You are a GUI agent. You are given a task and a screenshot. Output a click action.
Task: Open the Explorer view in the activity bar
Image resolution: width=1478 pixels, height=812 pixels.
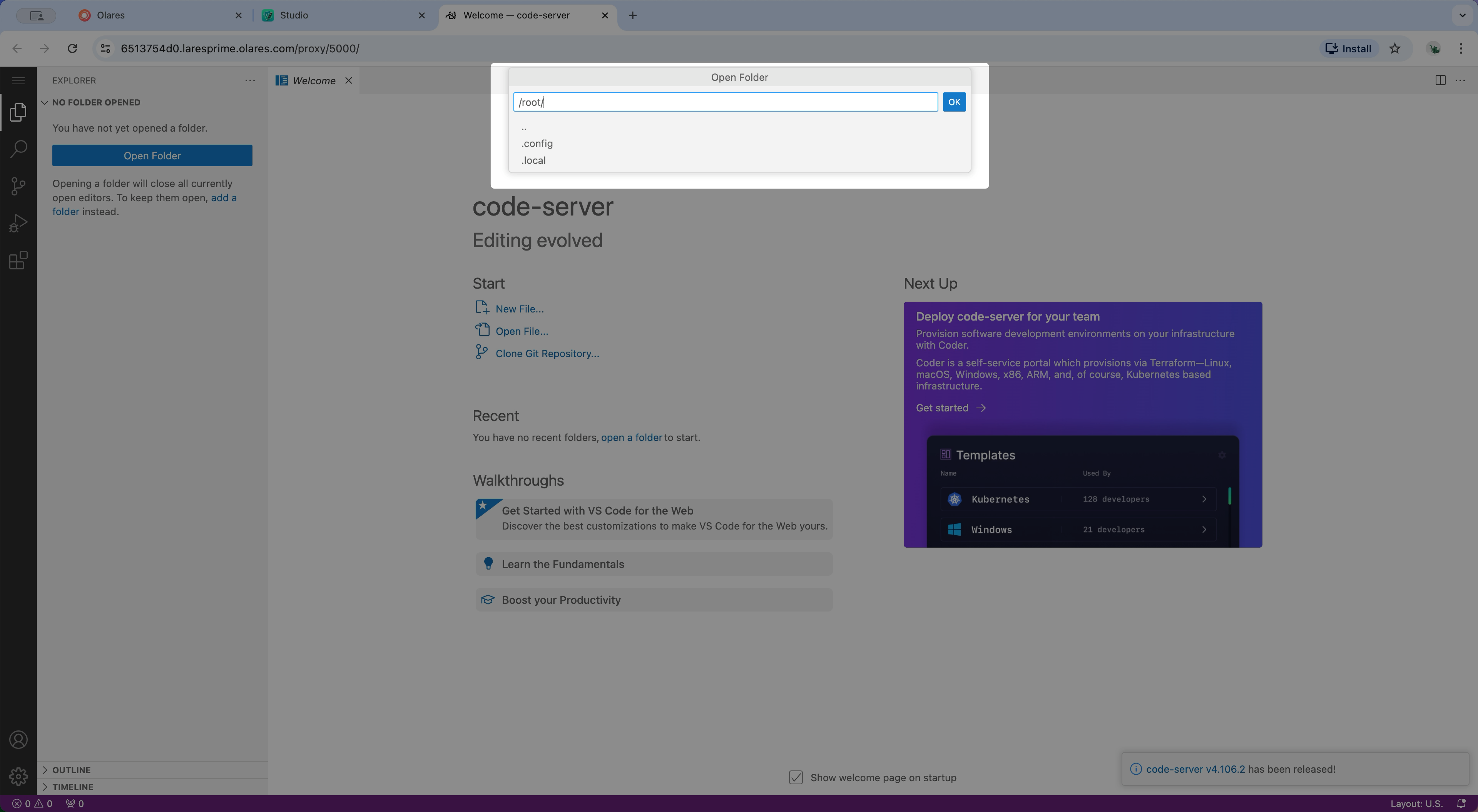pyautogui.click(x=18, y=112)
